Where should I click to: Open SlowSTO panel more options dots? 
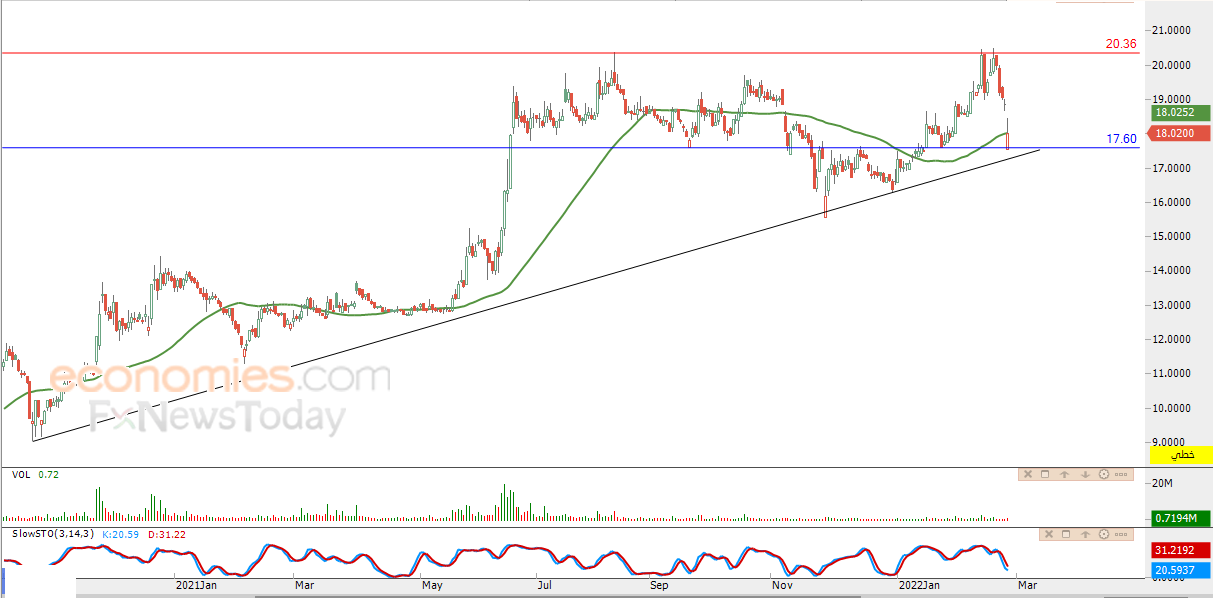(x=1121, y=534)
